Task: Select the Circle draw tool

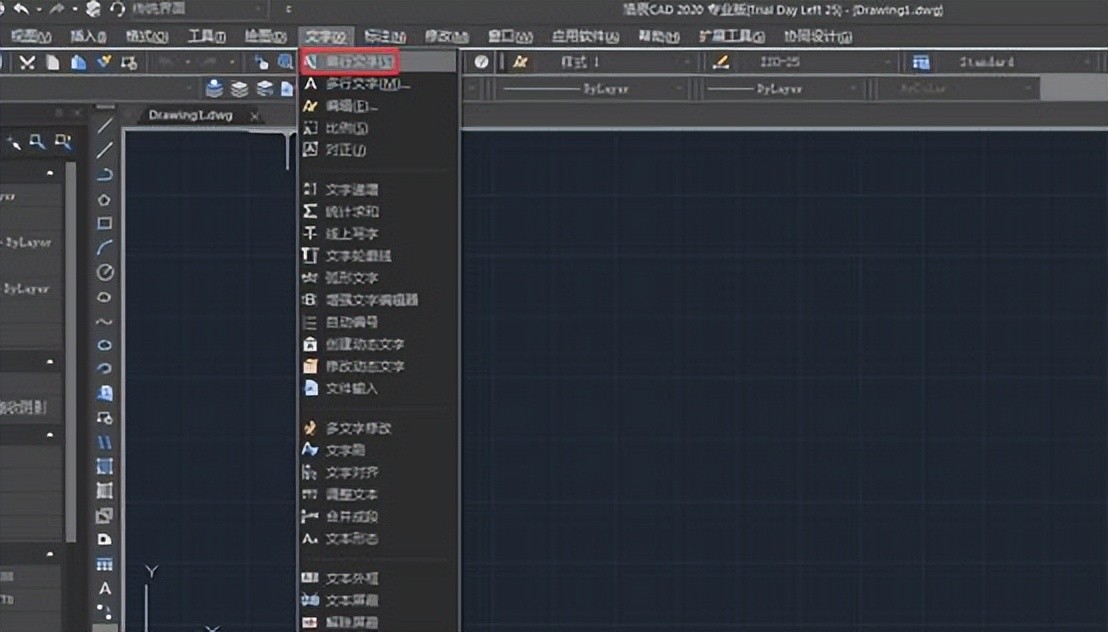Action: click(x=104, y=272)
